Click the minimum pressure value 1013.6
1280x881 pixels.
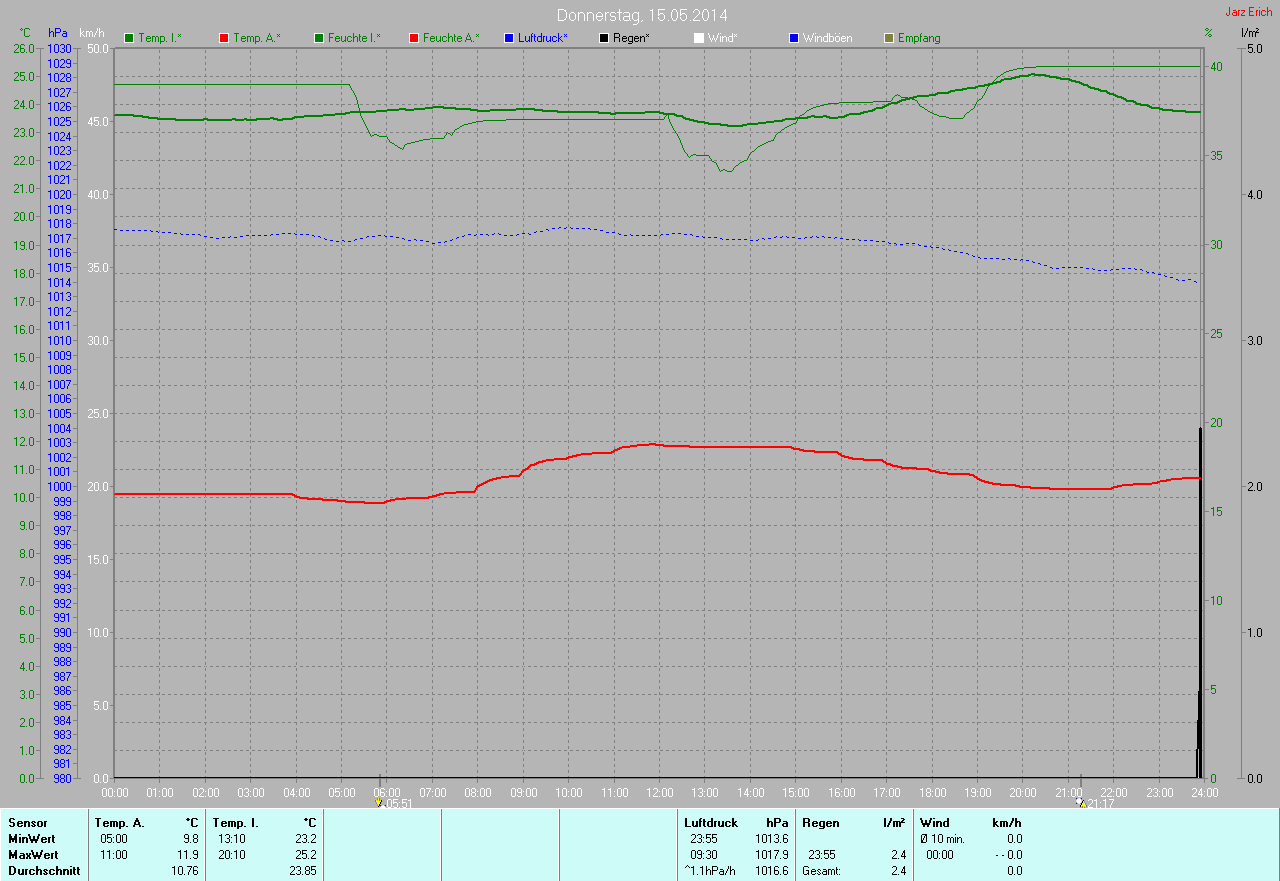pos(771,839)
